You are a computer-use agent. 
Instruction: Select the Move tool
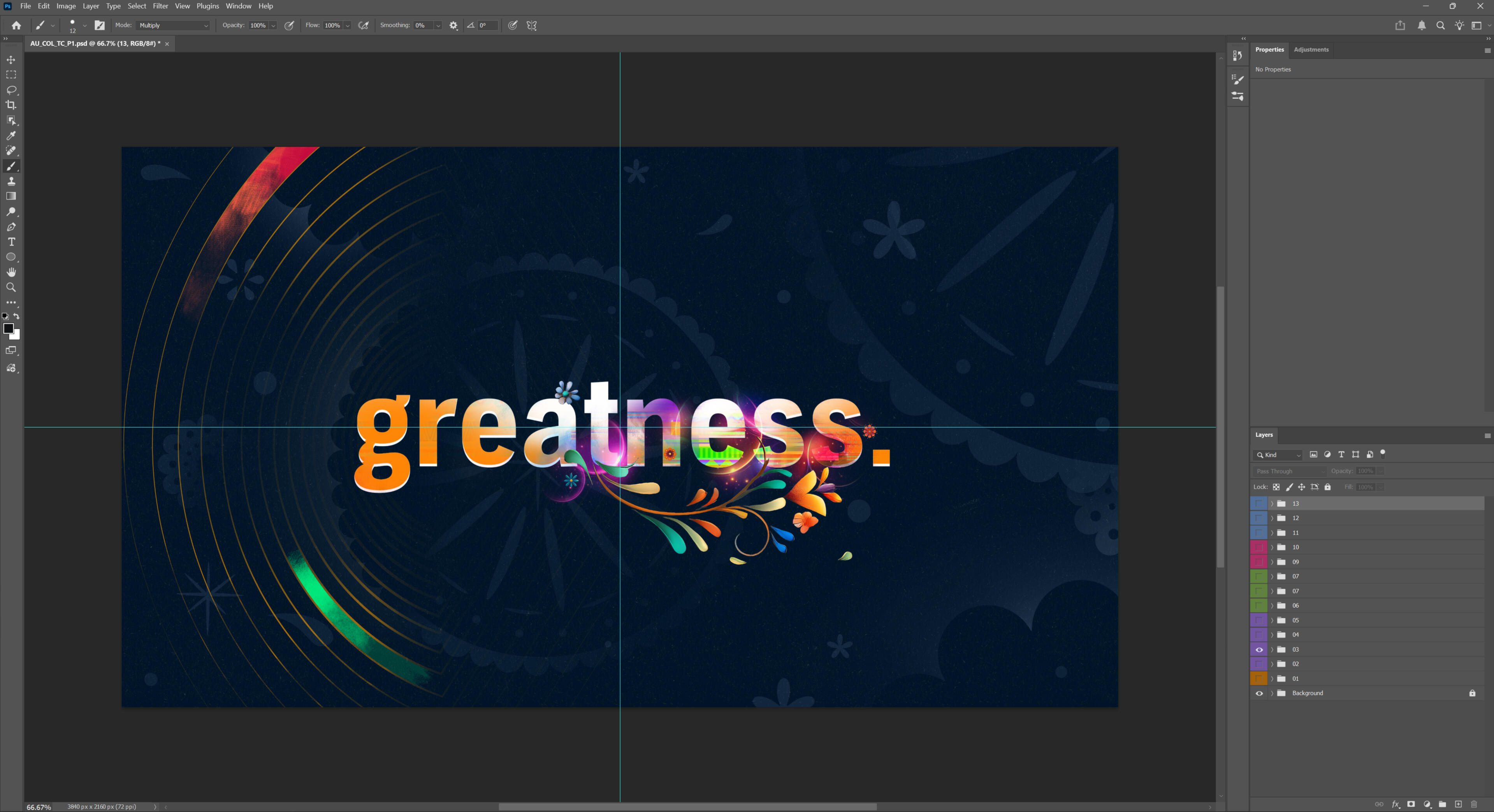(11, 60)
